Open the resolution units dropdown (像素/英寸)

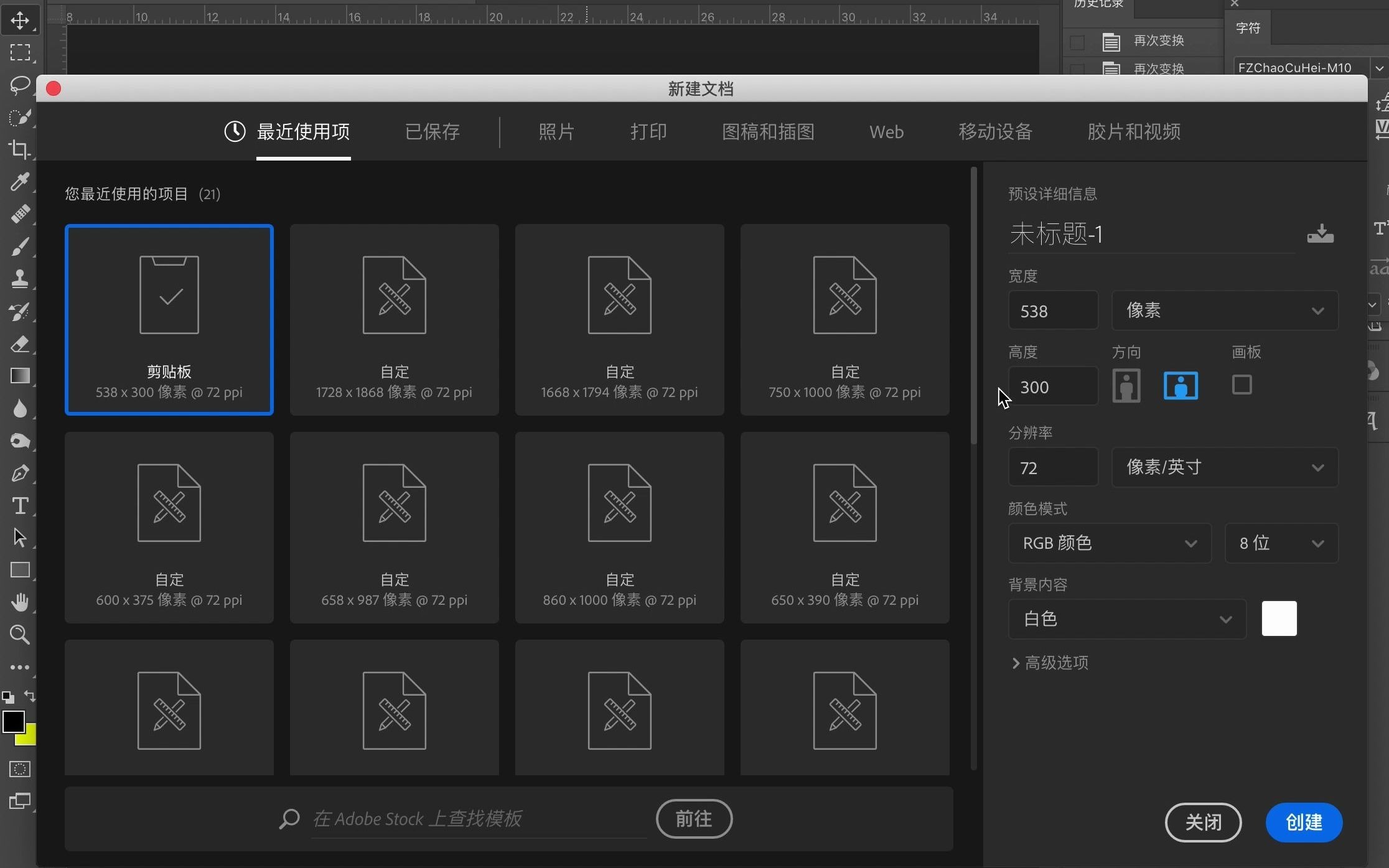pos(1225,467)
